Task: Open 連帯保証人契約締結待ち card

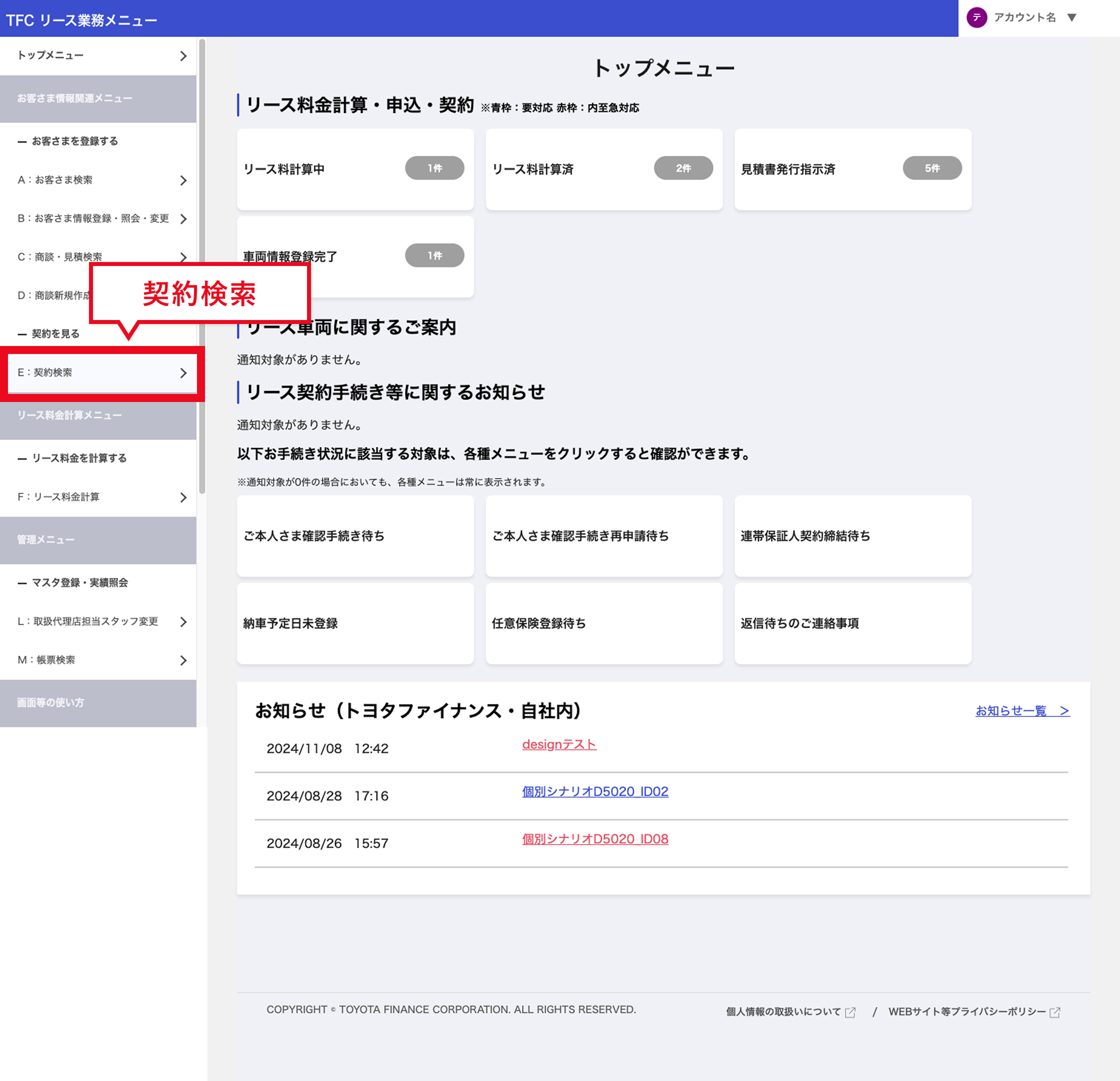Action: coord(852,536)
